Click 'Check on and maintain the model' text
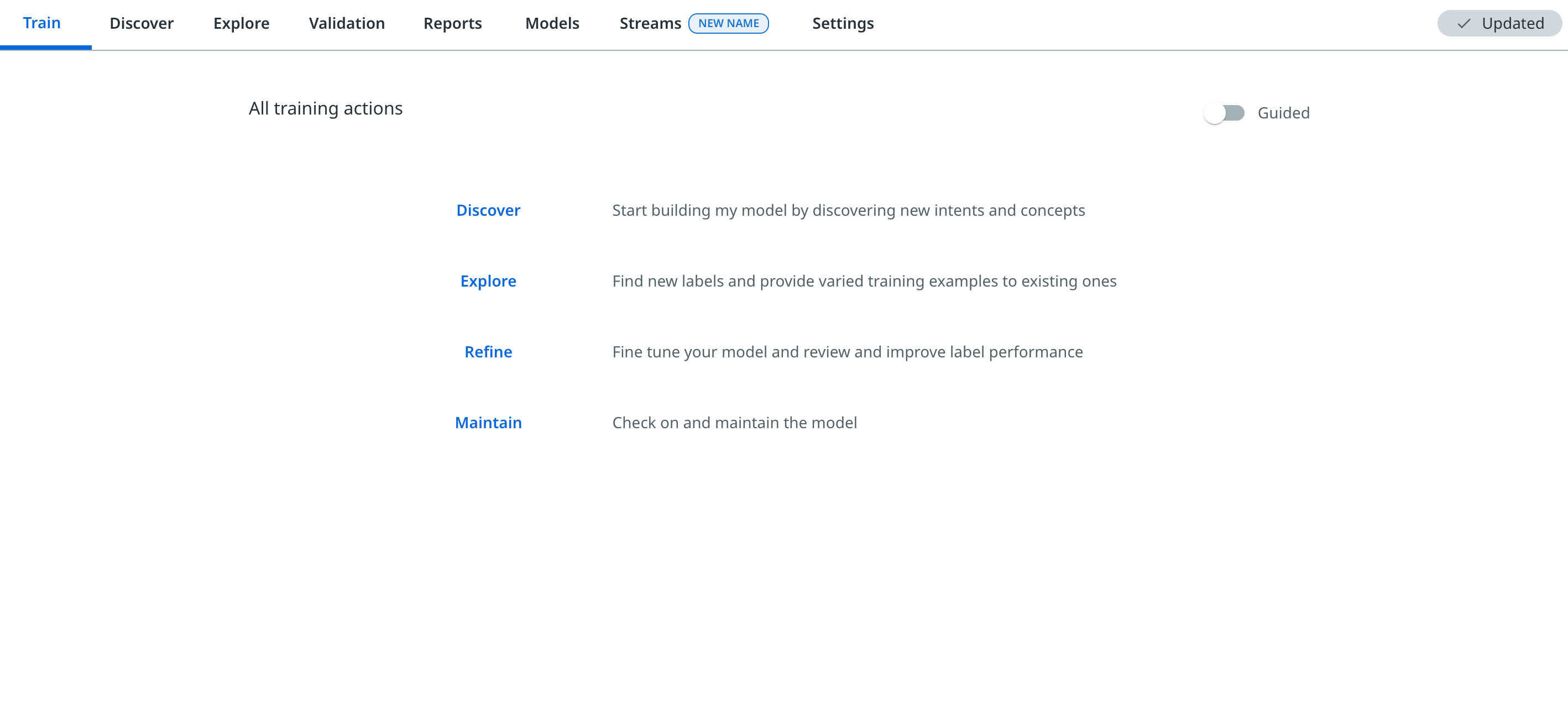The image size is (1568, 728). 734,423
